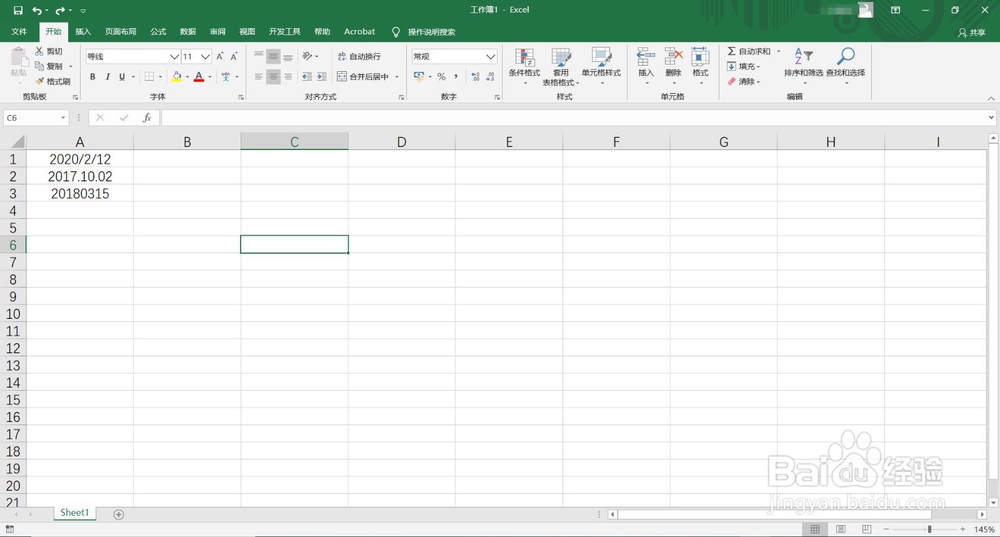Open 排序和筛选 sort and filter
This screenshot has width=1000, height=537.
pyautogui.click(x=804, y=64)
